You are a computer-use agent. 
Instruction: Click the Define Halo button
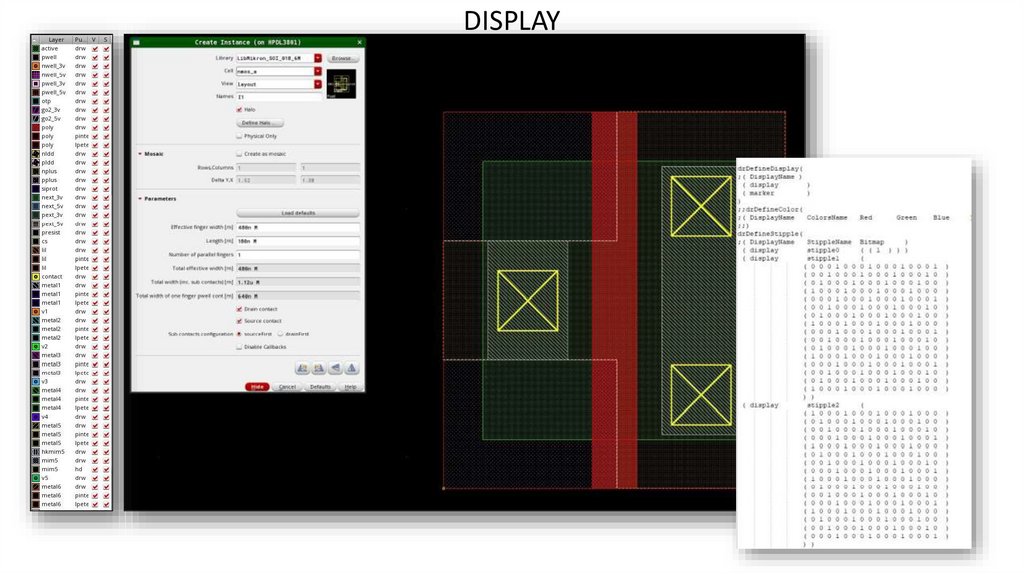(x=259, y=123)
